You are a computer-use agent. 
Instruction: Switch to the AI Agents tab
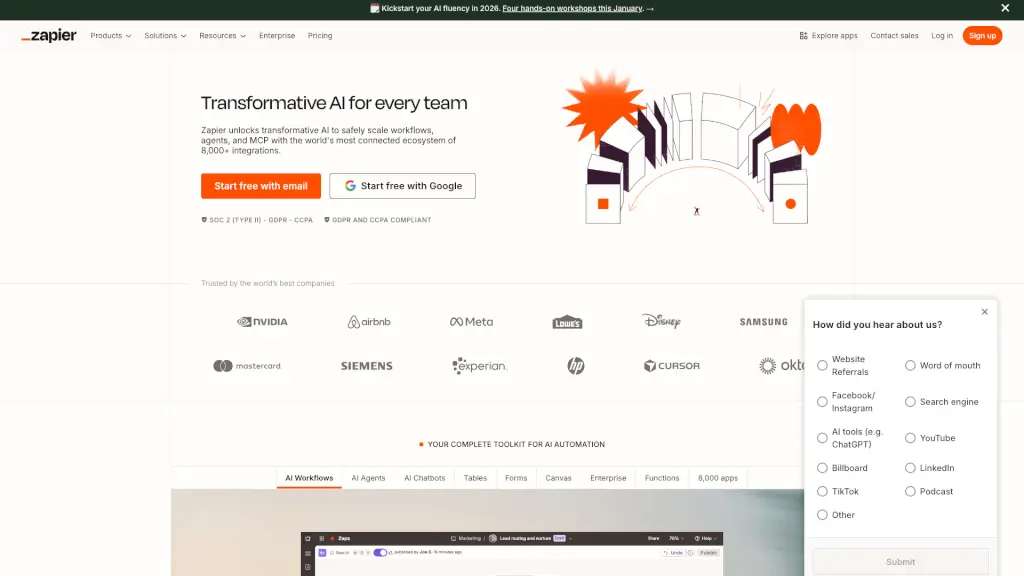pyautogui.click(x=368, y=478)
